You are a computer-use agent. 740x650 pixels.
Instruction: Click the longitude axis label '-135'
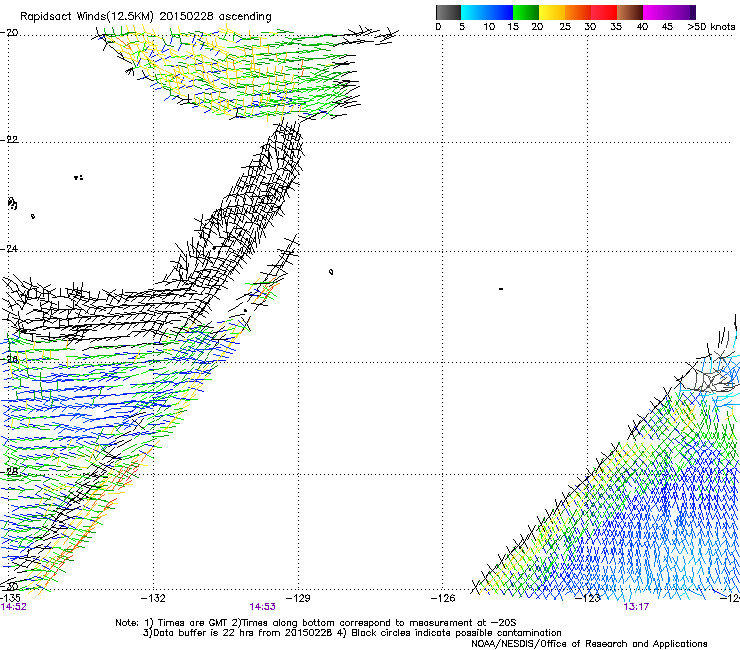(10, 598)
